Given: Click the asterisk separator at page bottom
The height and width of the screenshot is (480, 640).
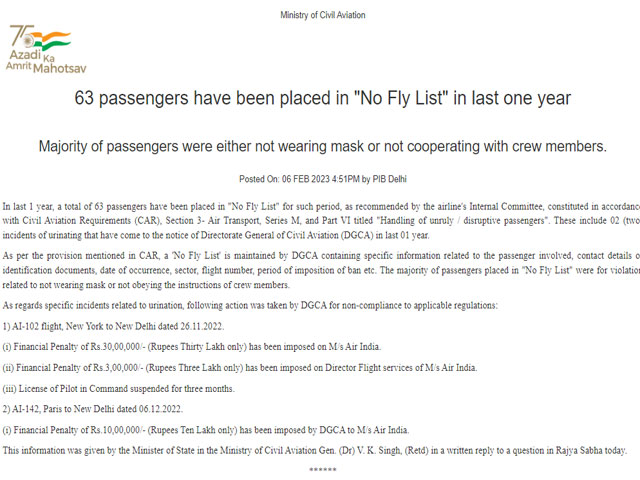Looking at the screenshot, I should 322,470.
